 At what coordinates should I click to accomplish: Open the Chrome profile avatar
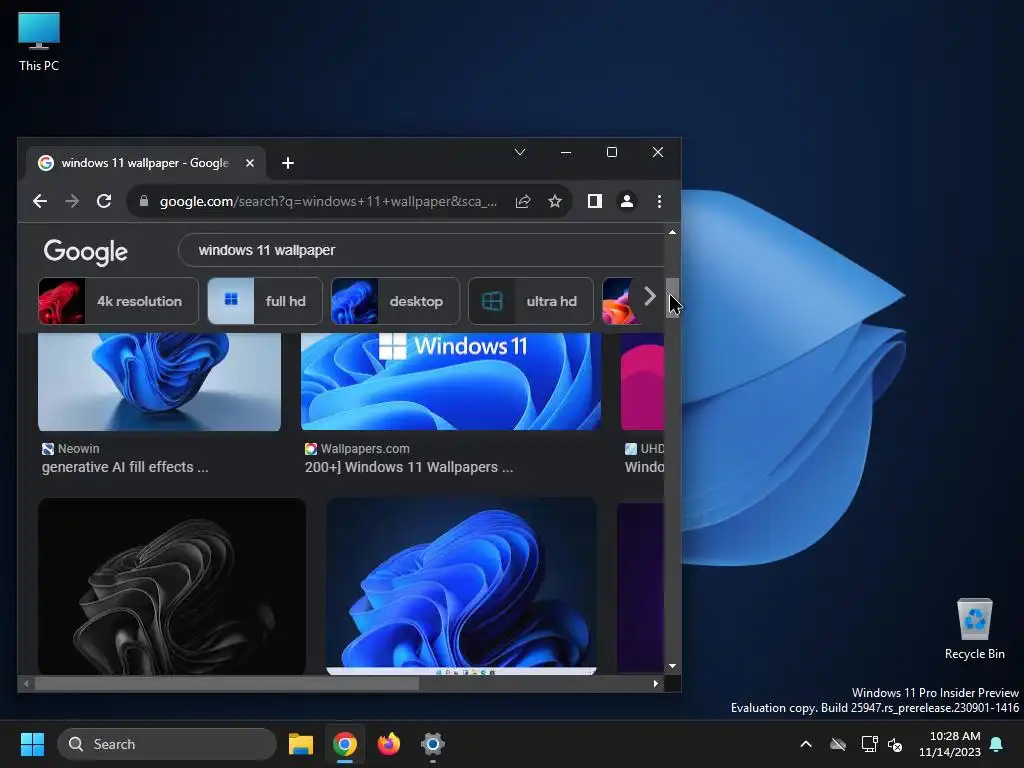pos(626,201)
